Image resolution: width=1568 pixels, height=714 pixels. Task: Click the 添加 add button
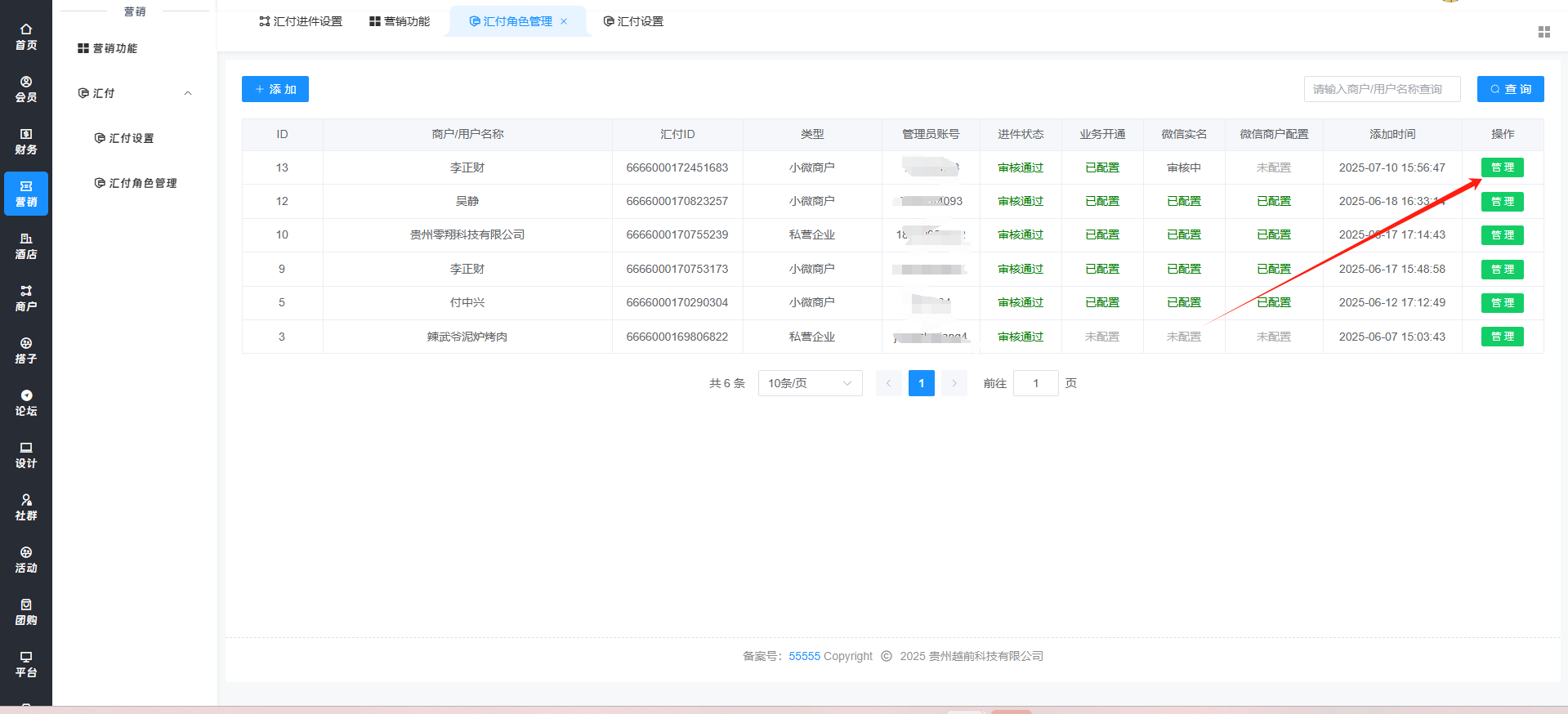click(x=275, y=89)
